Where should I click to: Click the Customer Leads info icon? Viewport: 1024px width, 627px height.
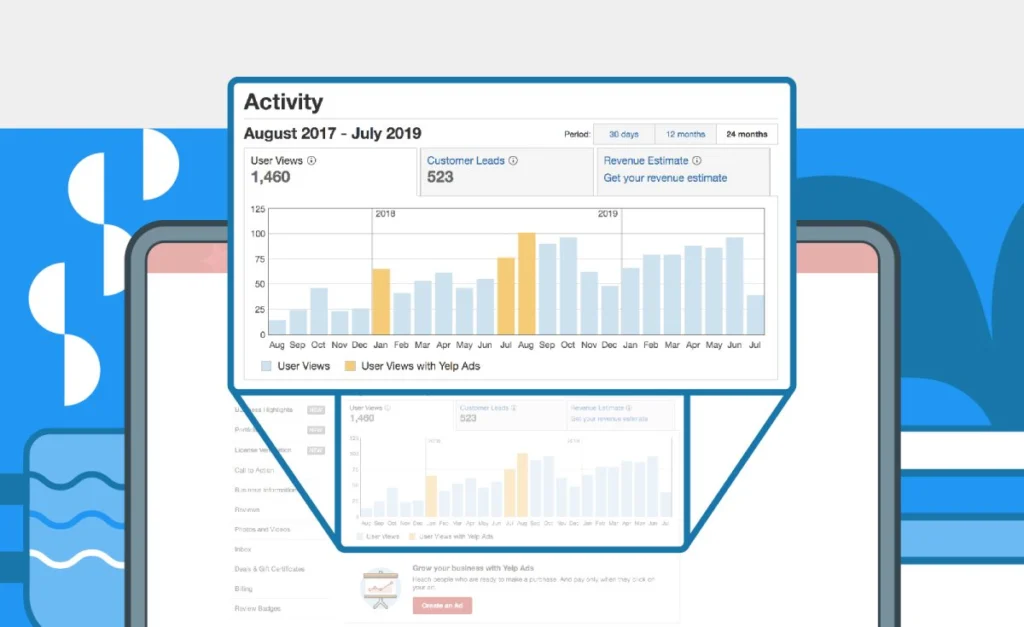513,160
